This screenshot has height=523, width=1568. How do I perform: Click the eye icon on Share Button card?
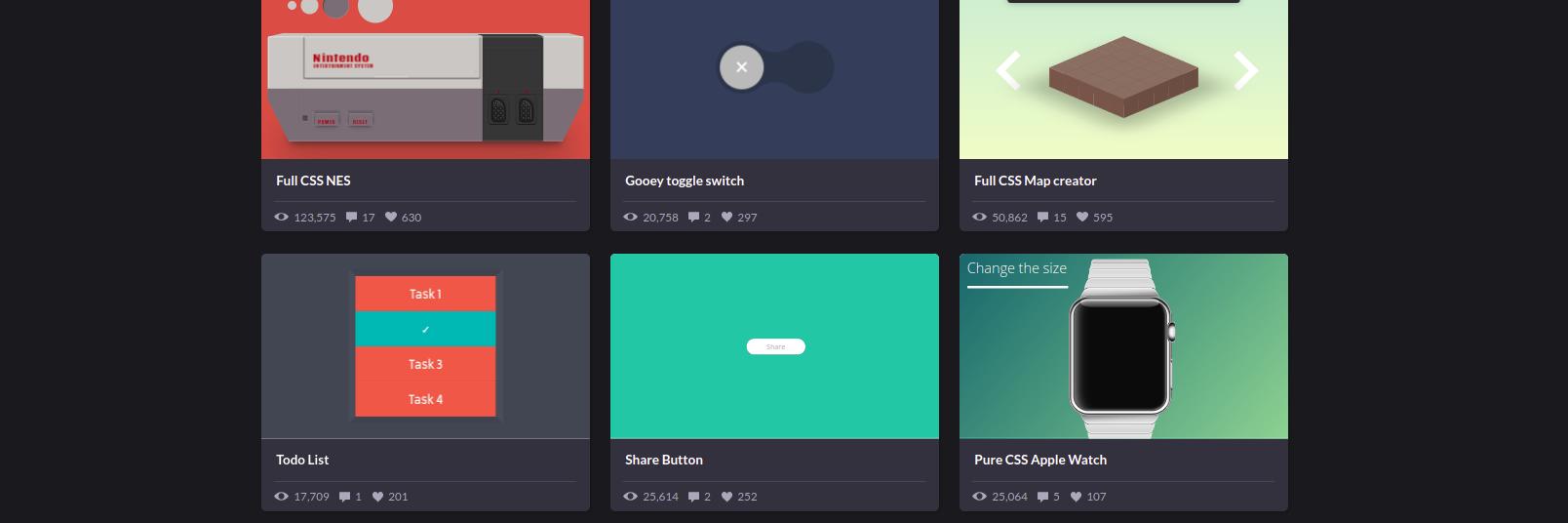click(631, 496)
